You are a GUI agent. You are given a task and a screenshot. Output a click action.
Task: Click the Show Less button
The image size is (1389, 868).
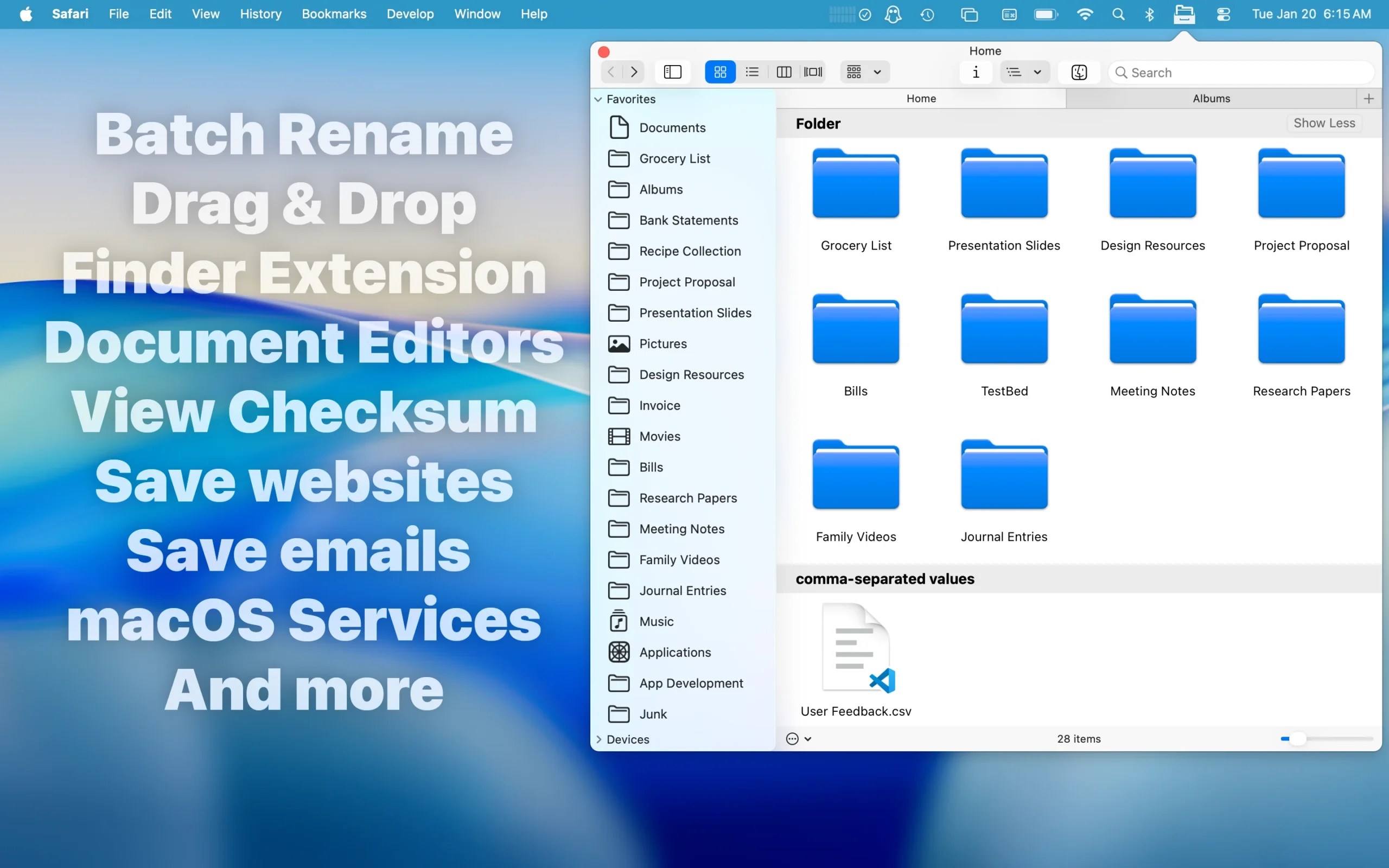pos(1323,123)
